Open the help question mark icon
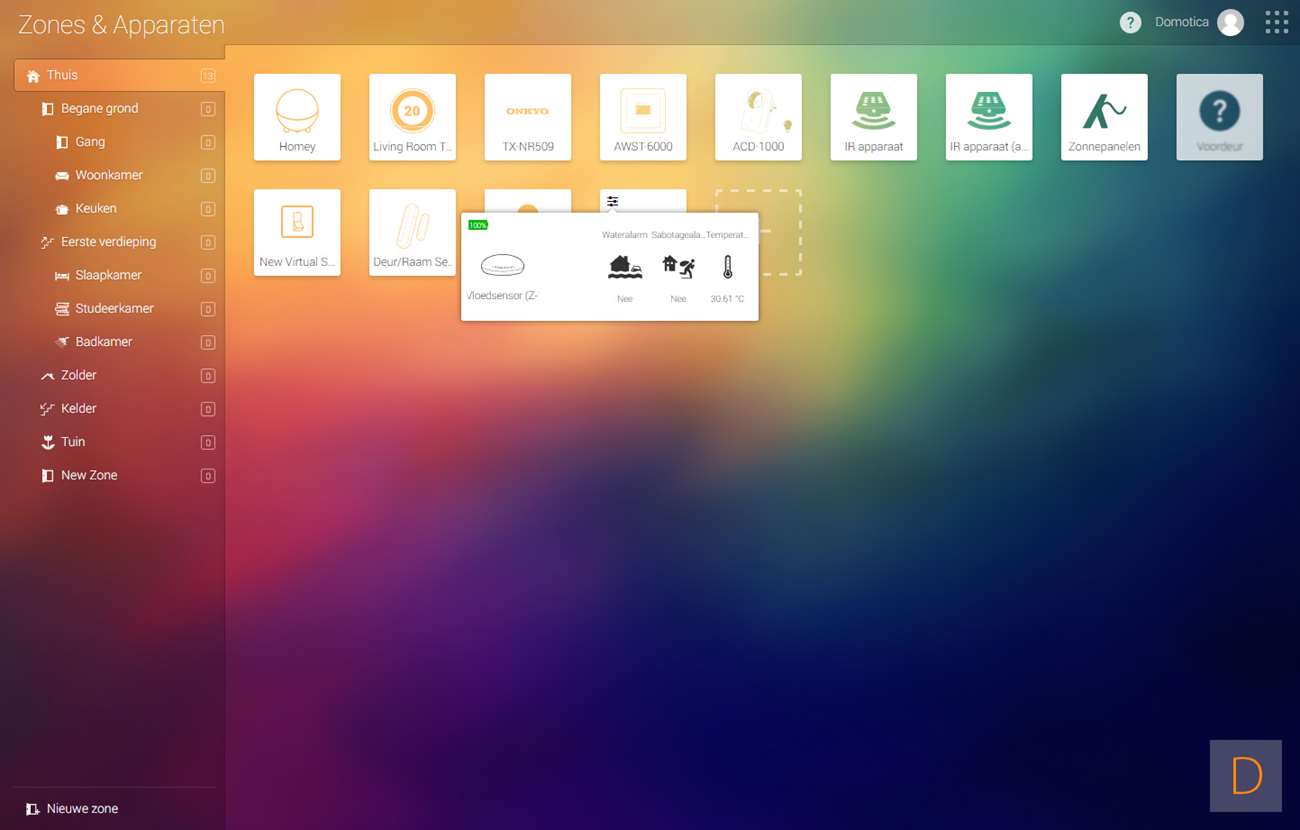Screen dimensions: 1300x830 pos(1130,23)
